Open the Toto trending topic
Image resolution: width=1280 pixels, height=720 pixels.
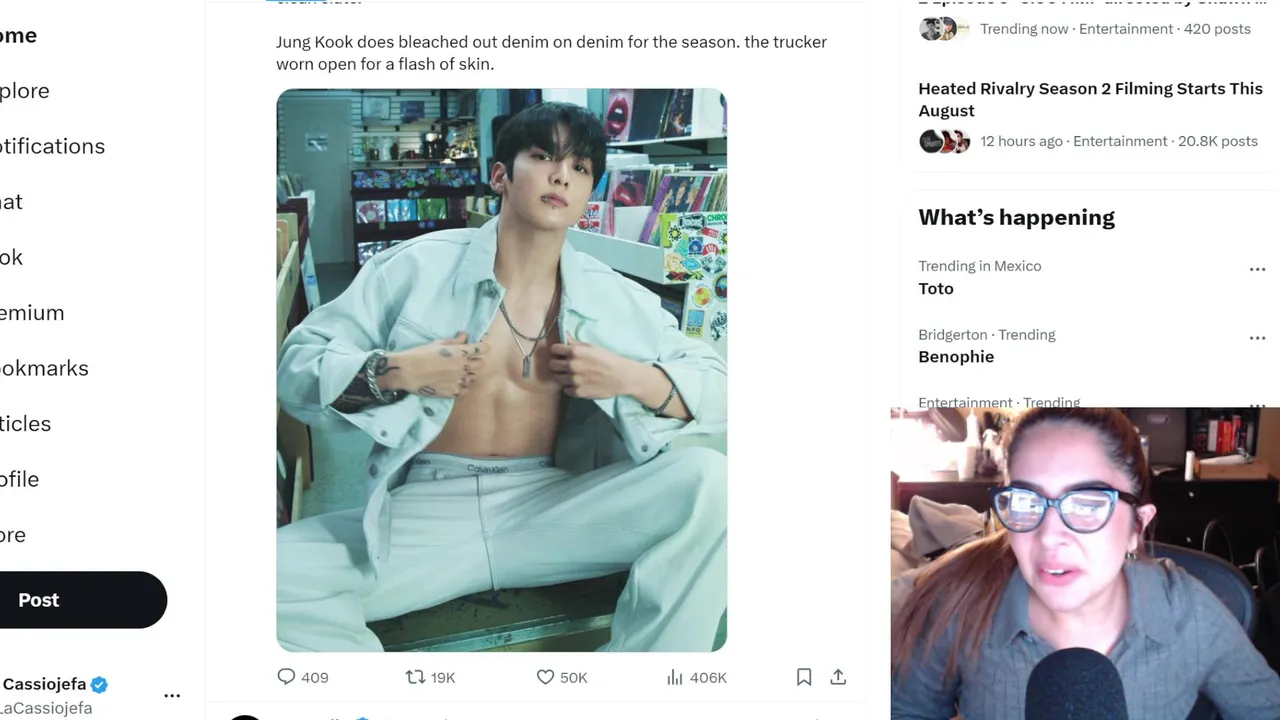click(x=936, y=288)
